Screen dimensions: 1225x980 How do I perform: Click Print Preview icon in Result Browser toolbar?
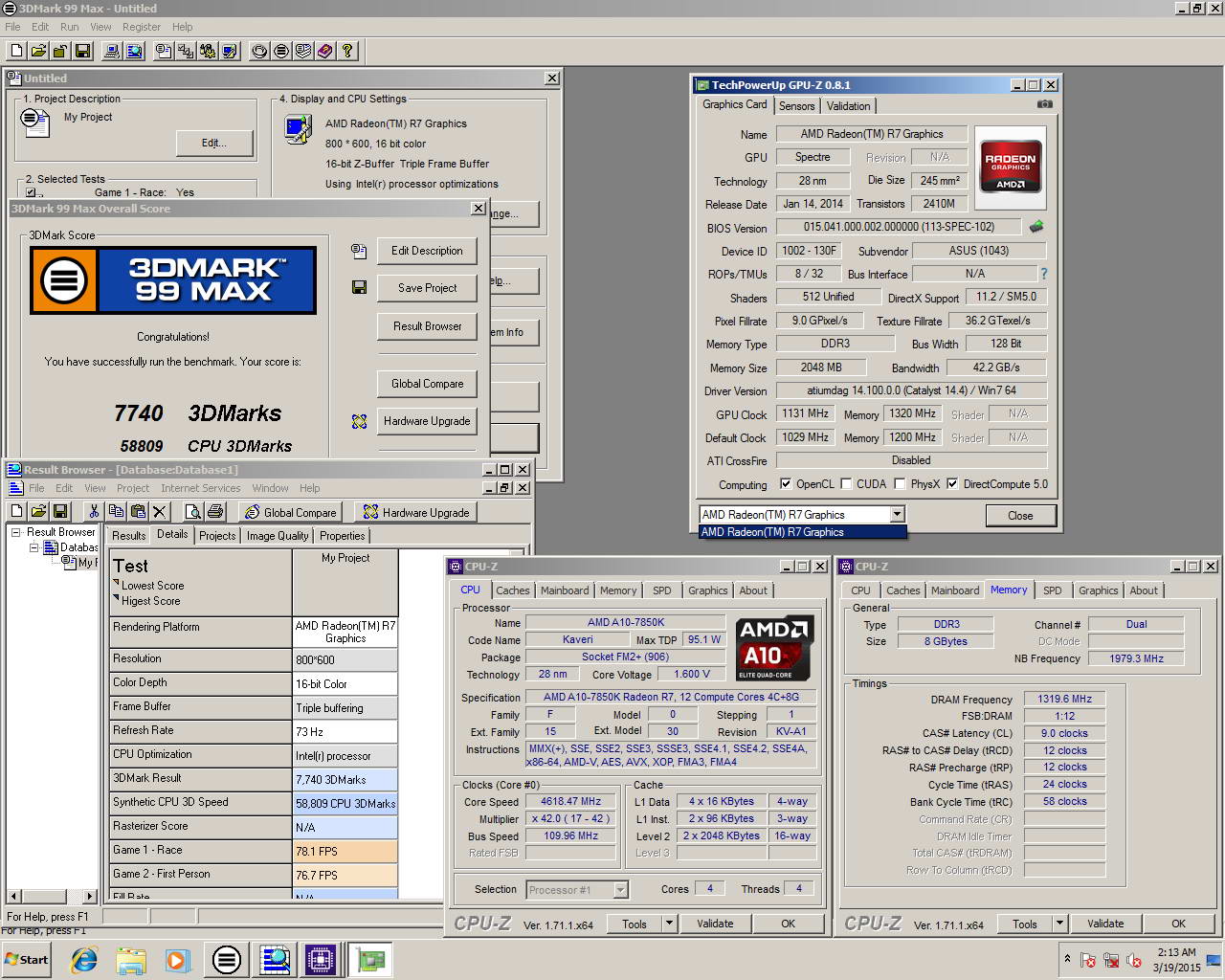point(193,512)
